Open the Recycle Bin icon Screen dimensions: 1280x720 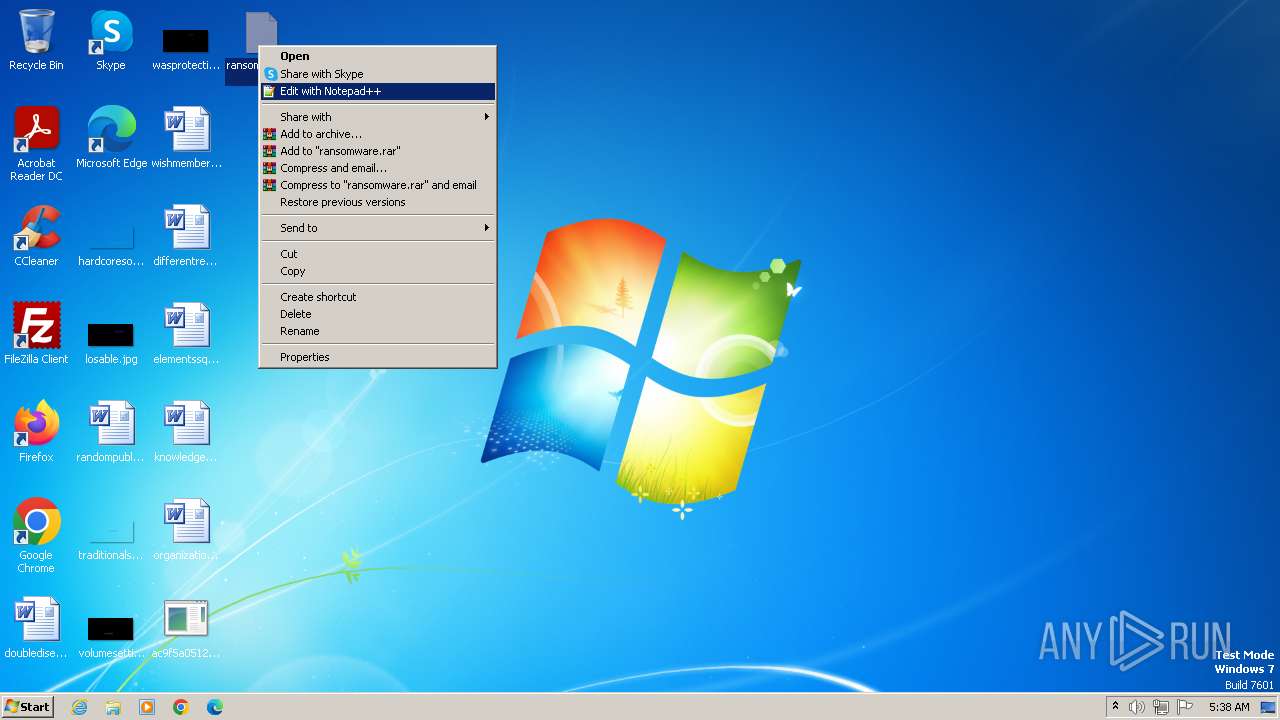[36, 40]
